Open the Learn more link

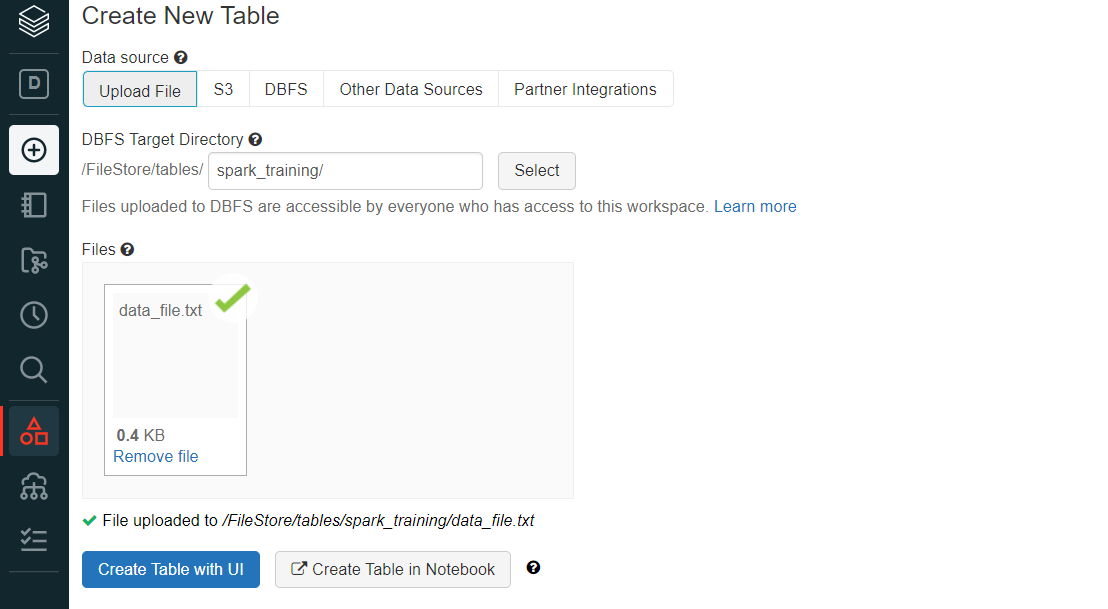coord(755,206)
